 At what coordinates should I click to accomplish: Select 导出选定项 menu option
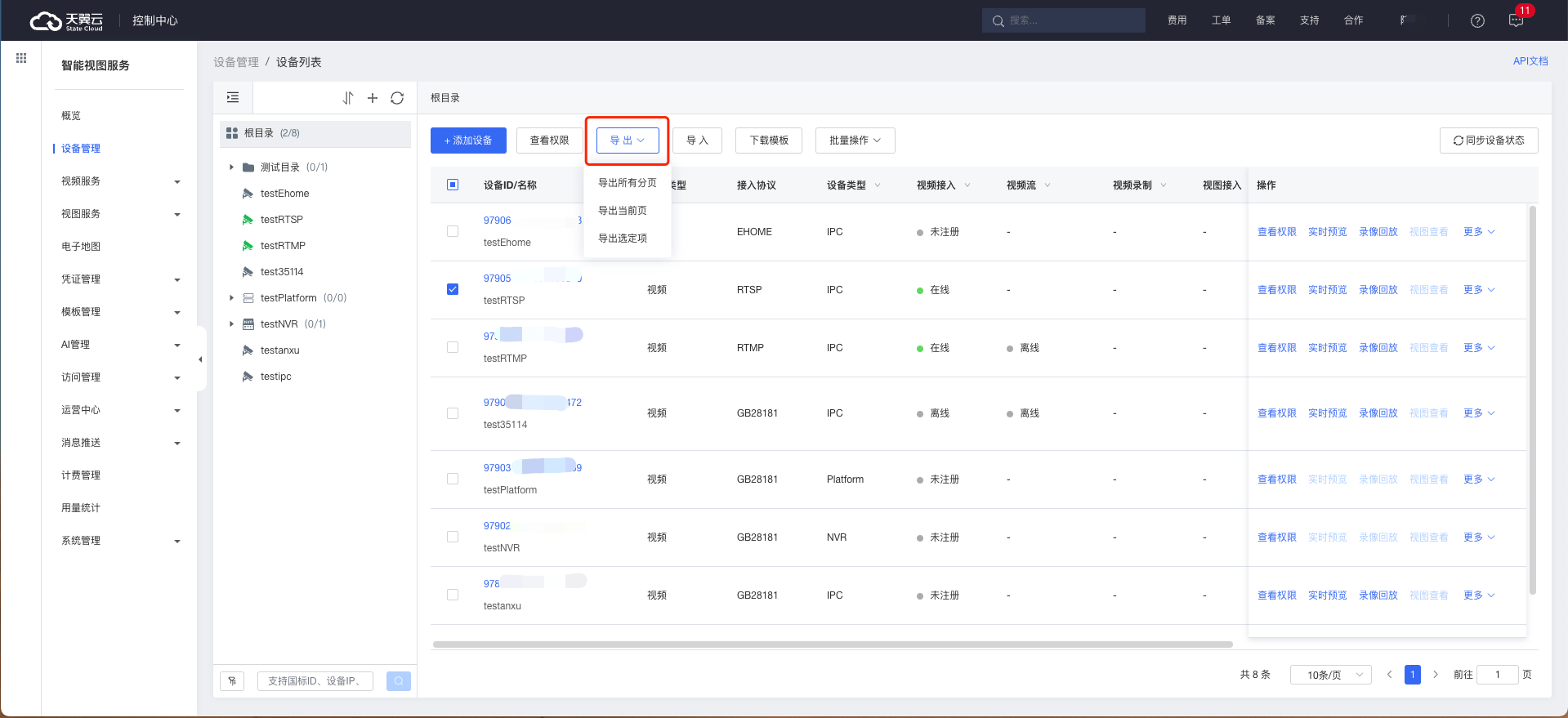tap(623, 239)
